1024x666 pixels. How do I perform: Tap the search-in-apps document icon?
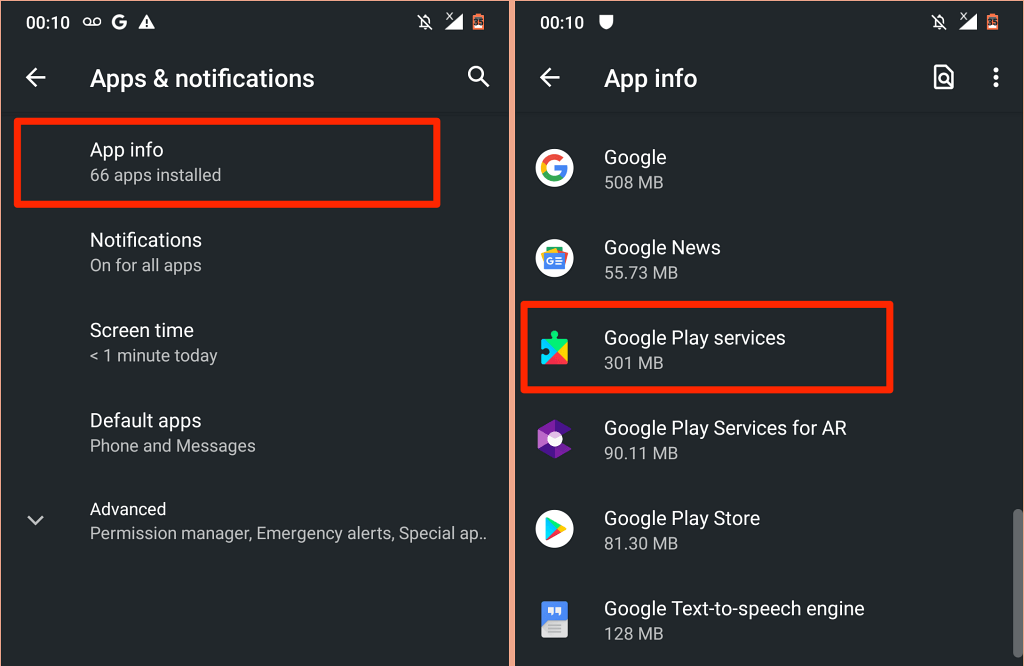943,78
